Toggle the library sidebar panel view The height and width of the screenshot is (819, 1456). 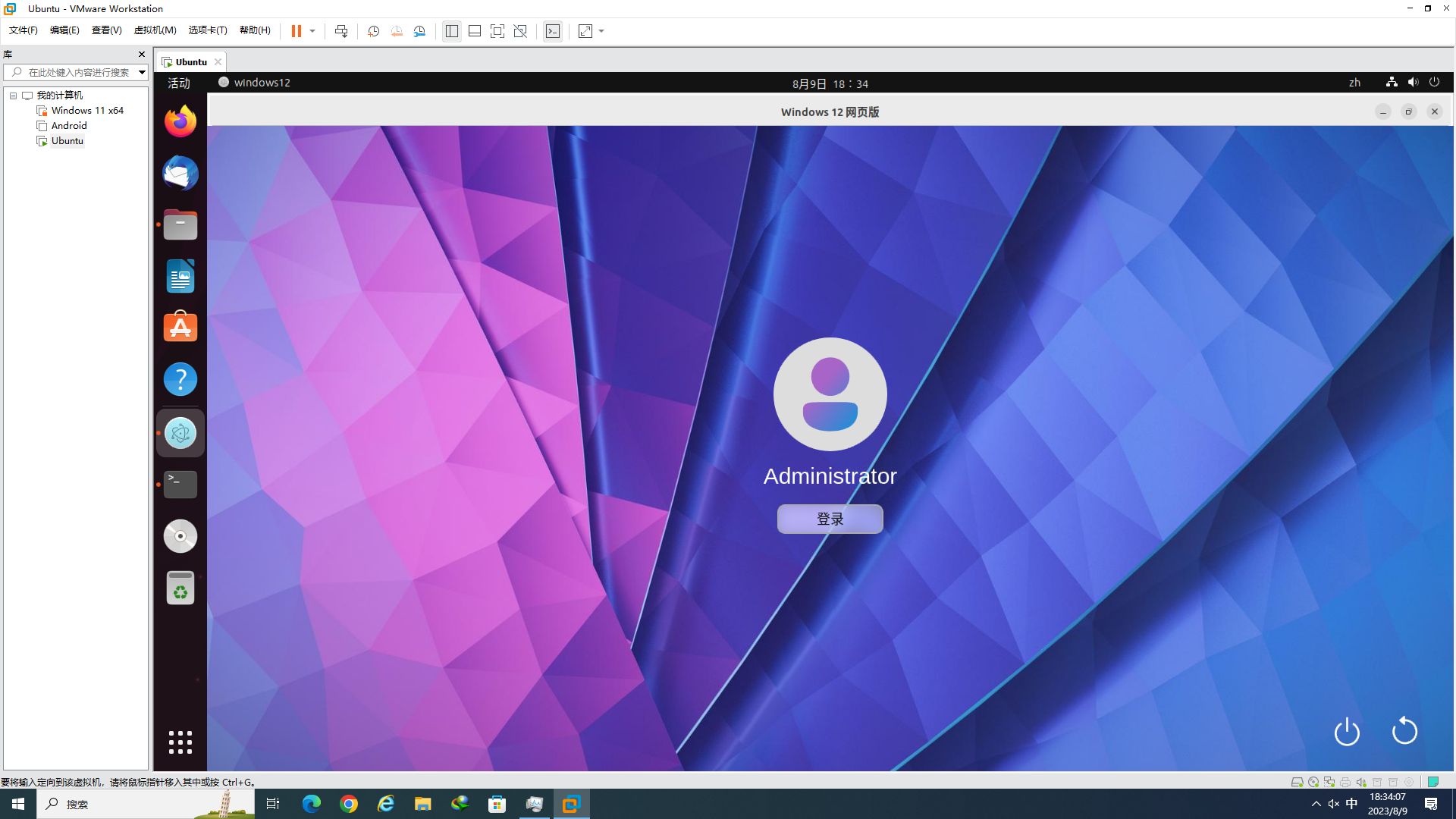[x=452, y=31]
